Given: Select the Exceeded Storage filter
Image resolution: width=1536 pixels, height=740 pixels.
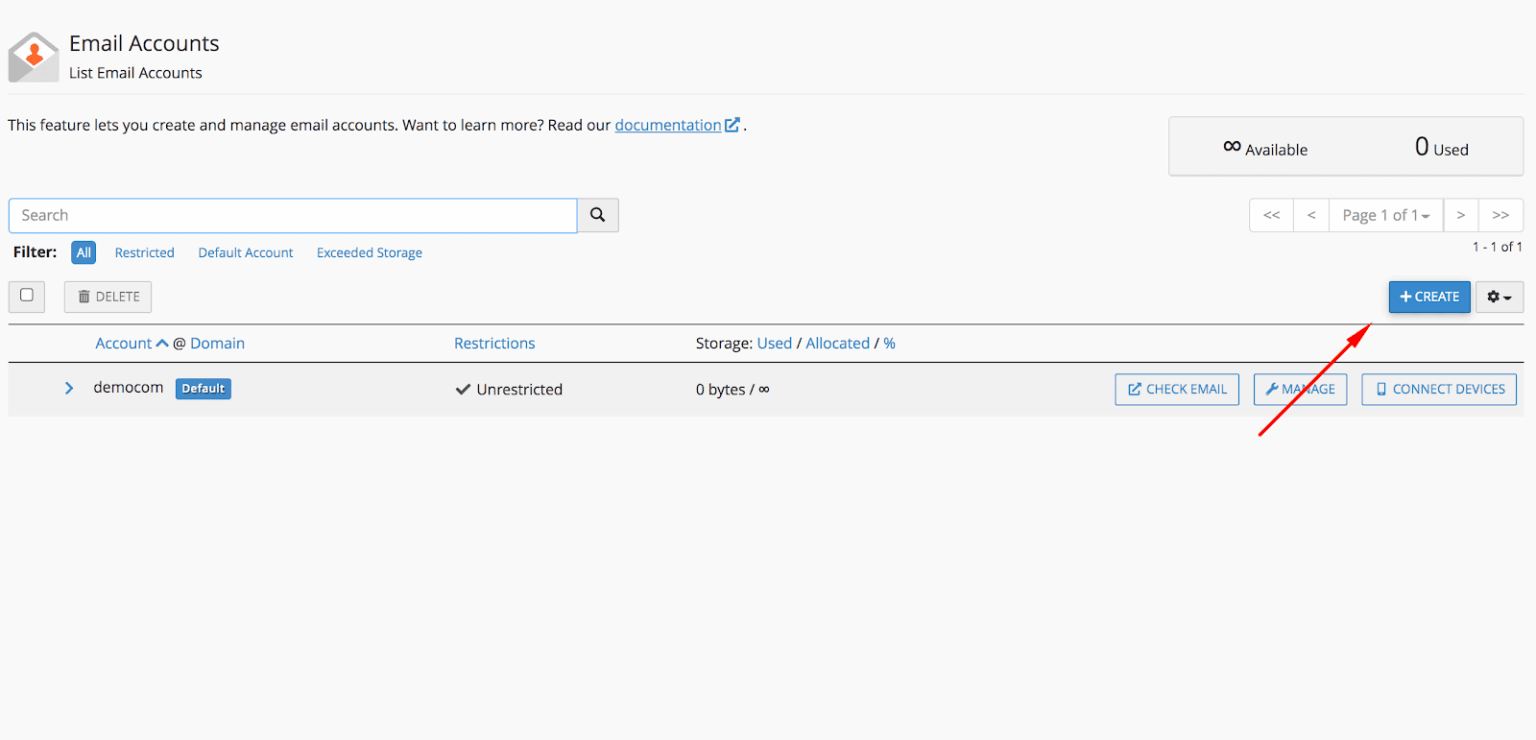Looking at the screenshot, I should coord(369,252).
